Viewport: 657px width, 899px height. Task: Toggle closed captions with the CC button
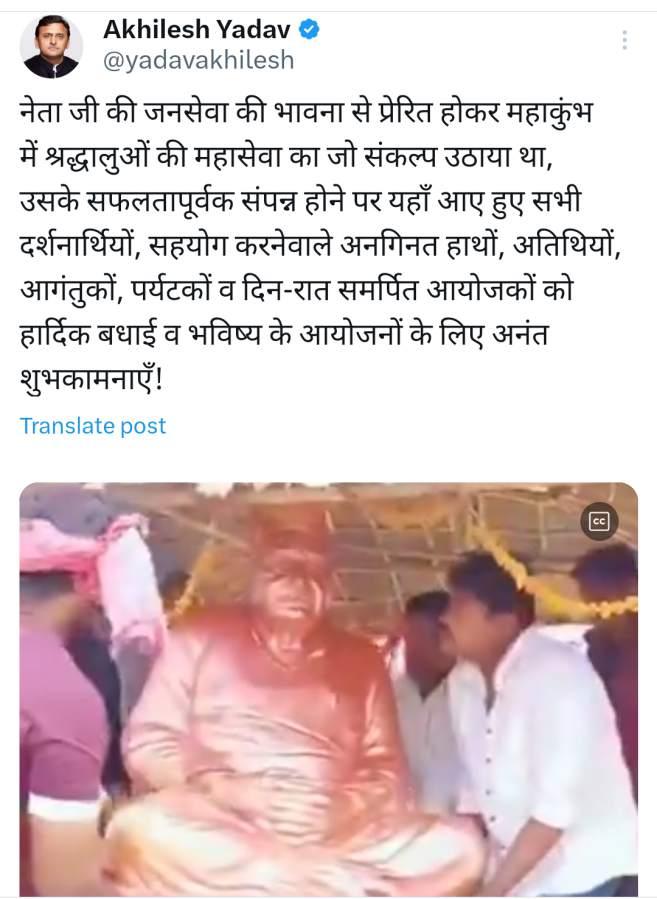599,521
